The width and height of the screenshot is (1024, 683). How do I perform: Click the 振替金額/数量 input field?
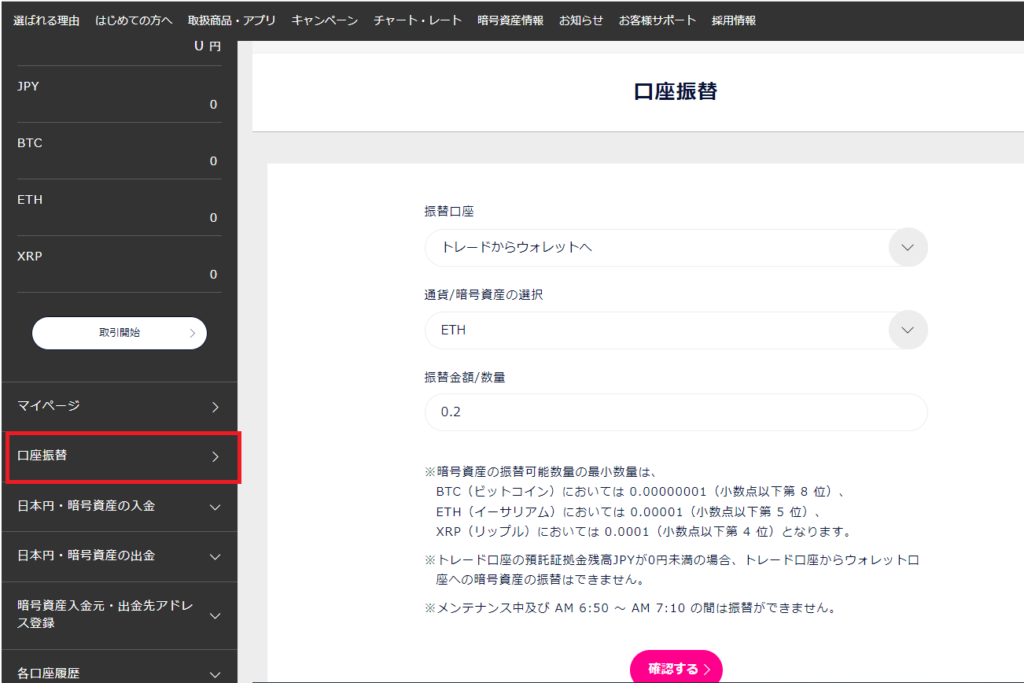point(675,412)
